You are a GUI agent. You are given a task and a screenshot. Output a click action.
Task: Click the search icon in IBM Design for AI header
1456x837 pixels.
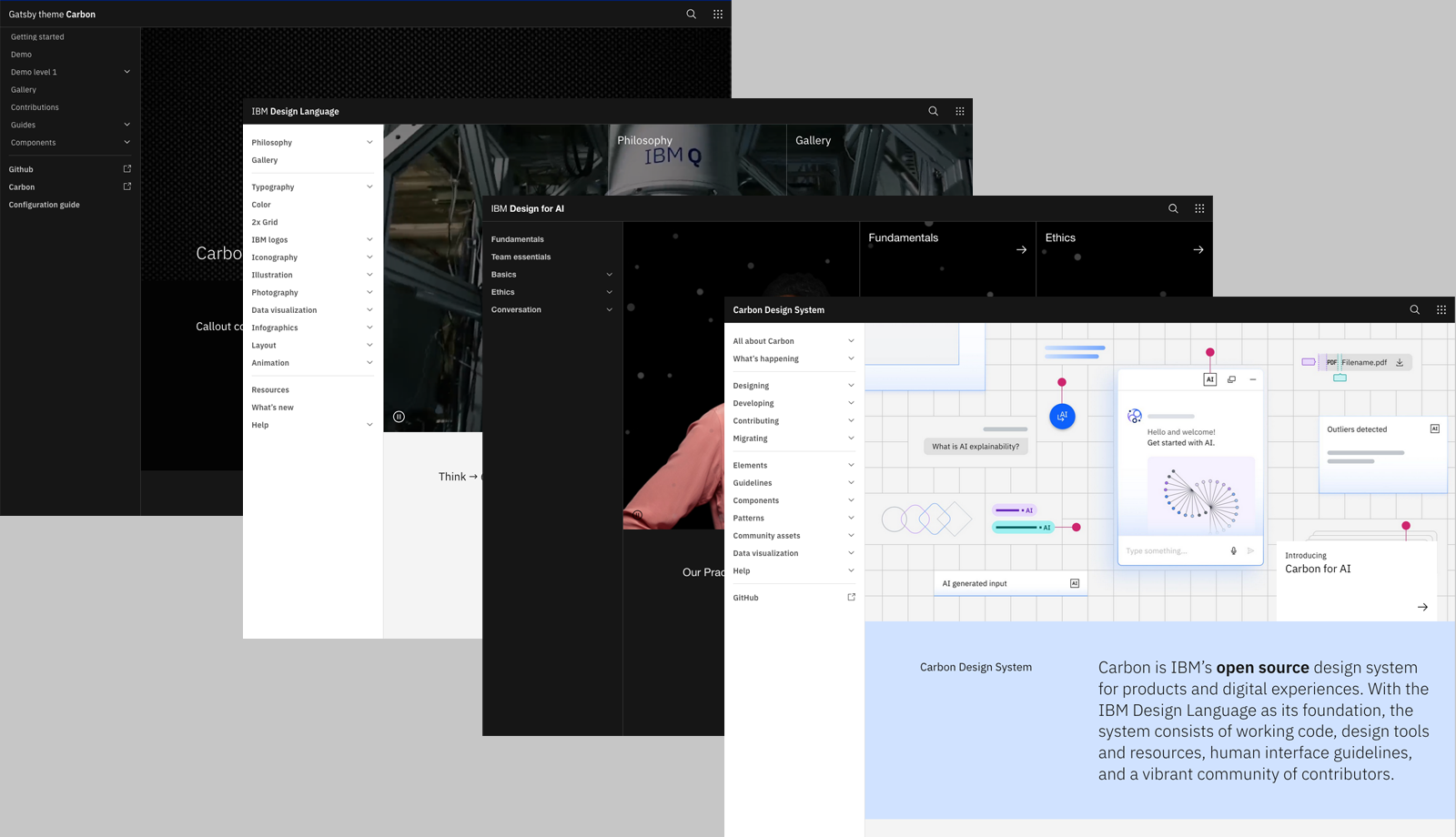click(x=1173, y=208)
